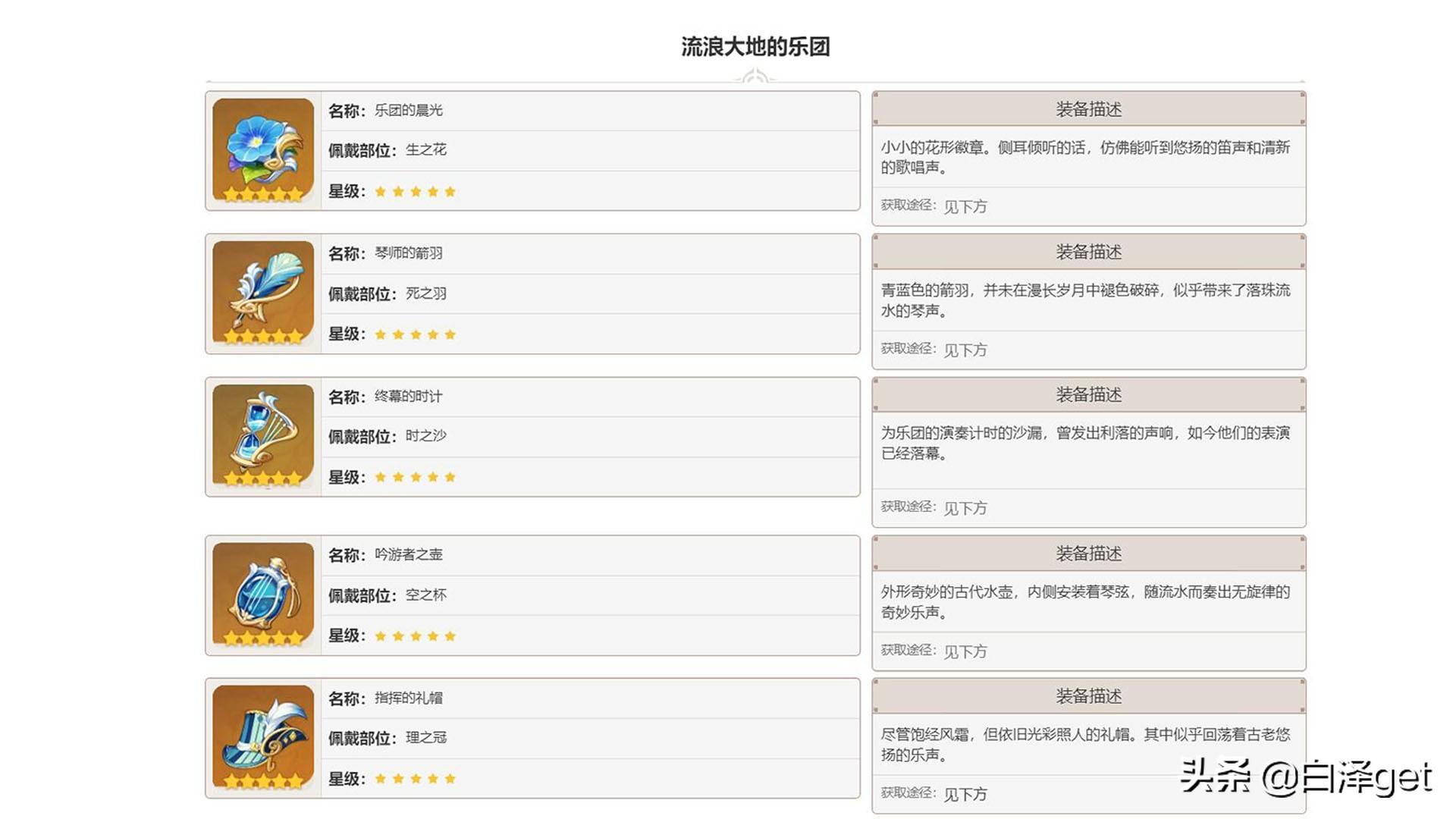Screen dimensions: 1456x819
Task: Click the conductor hat icon 指挥的礼帽
Action: [263, 738]
